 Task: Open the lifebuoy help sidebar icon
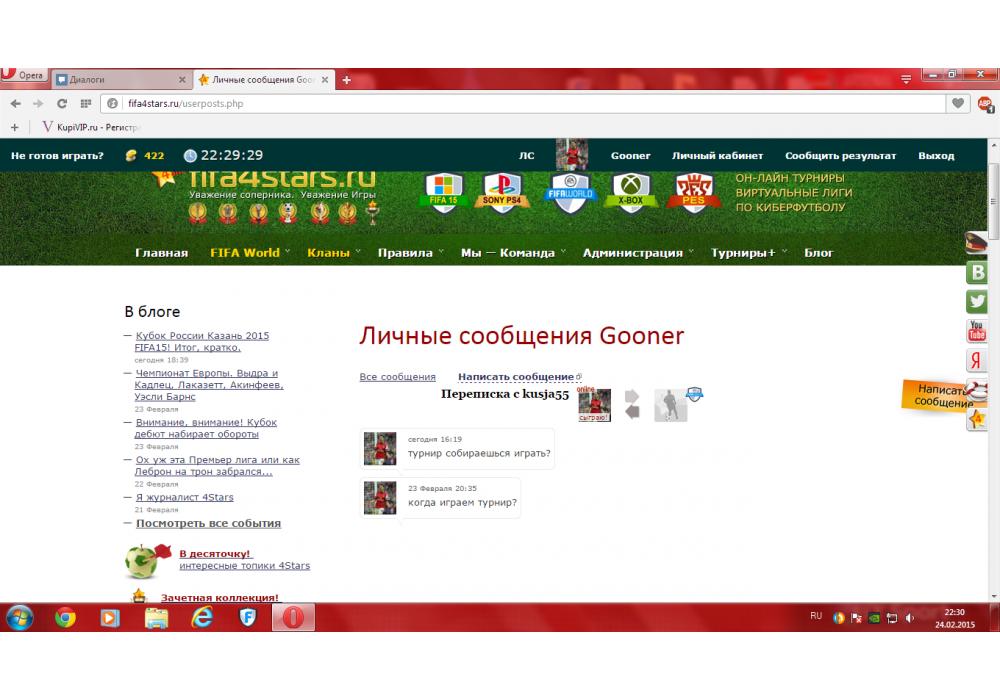coord(977,390)
